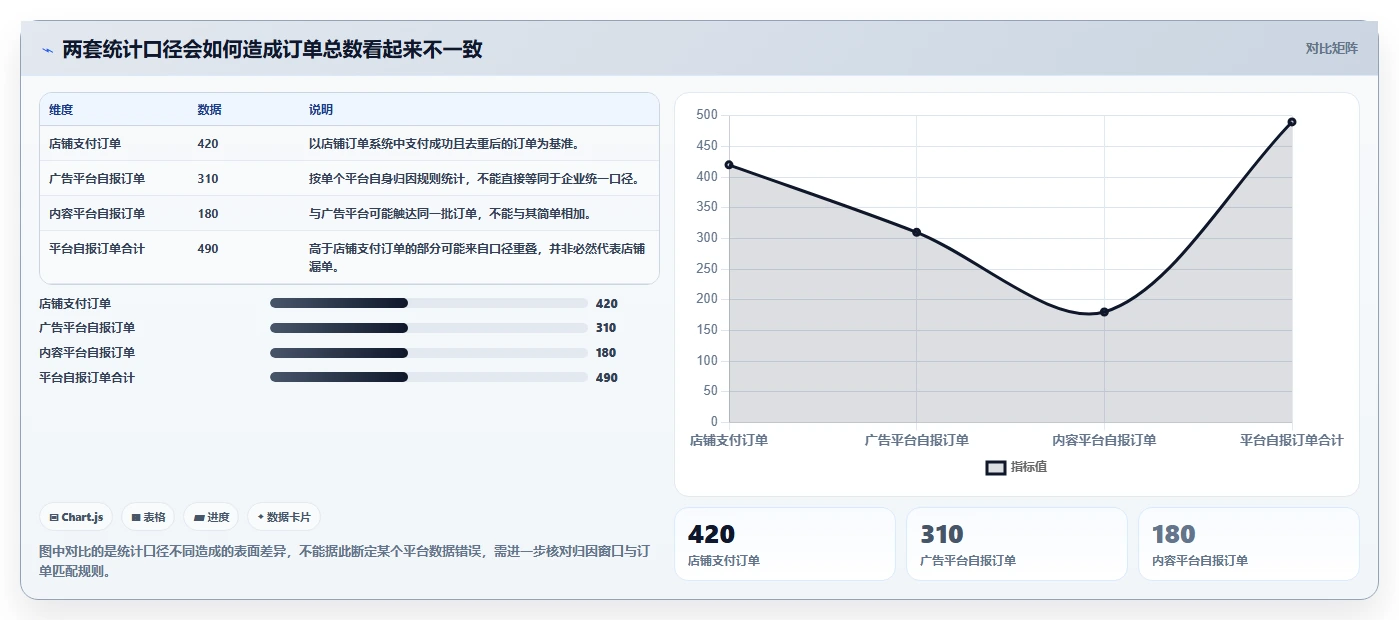The image size is (1399, 620).
Task: Click the table cell value 180
Action: (x=208, y=214)
